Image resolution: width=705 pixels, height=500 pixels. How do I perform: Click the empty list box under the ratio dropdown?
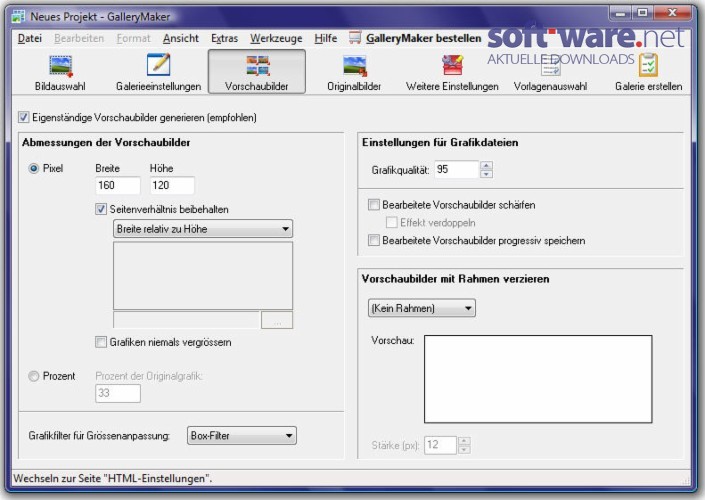203,276
